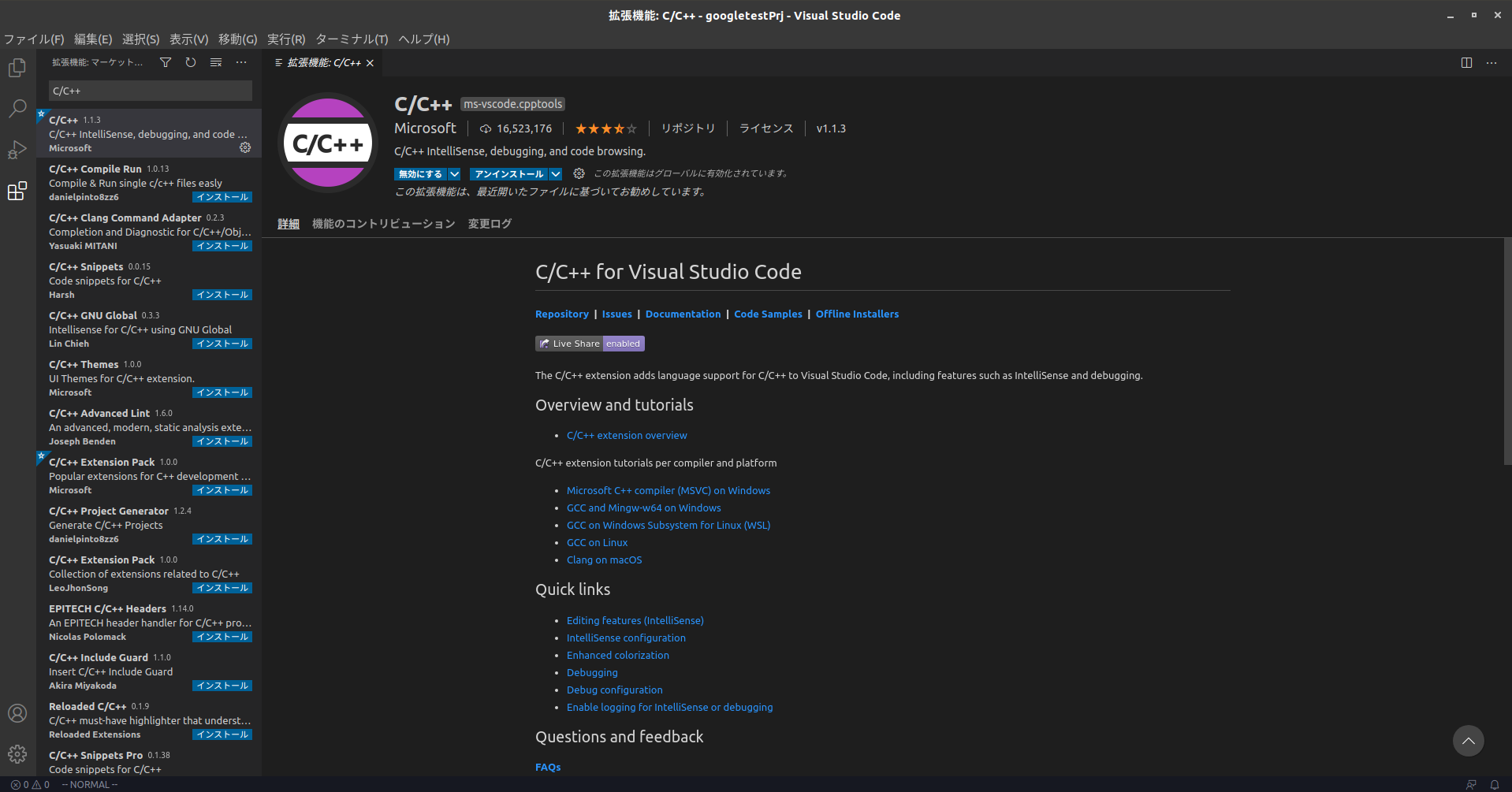The image size is (1512, 792).
Task: Open the Search view in activity bar
Action: point(17,108)
